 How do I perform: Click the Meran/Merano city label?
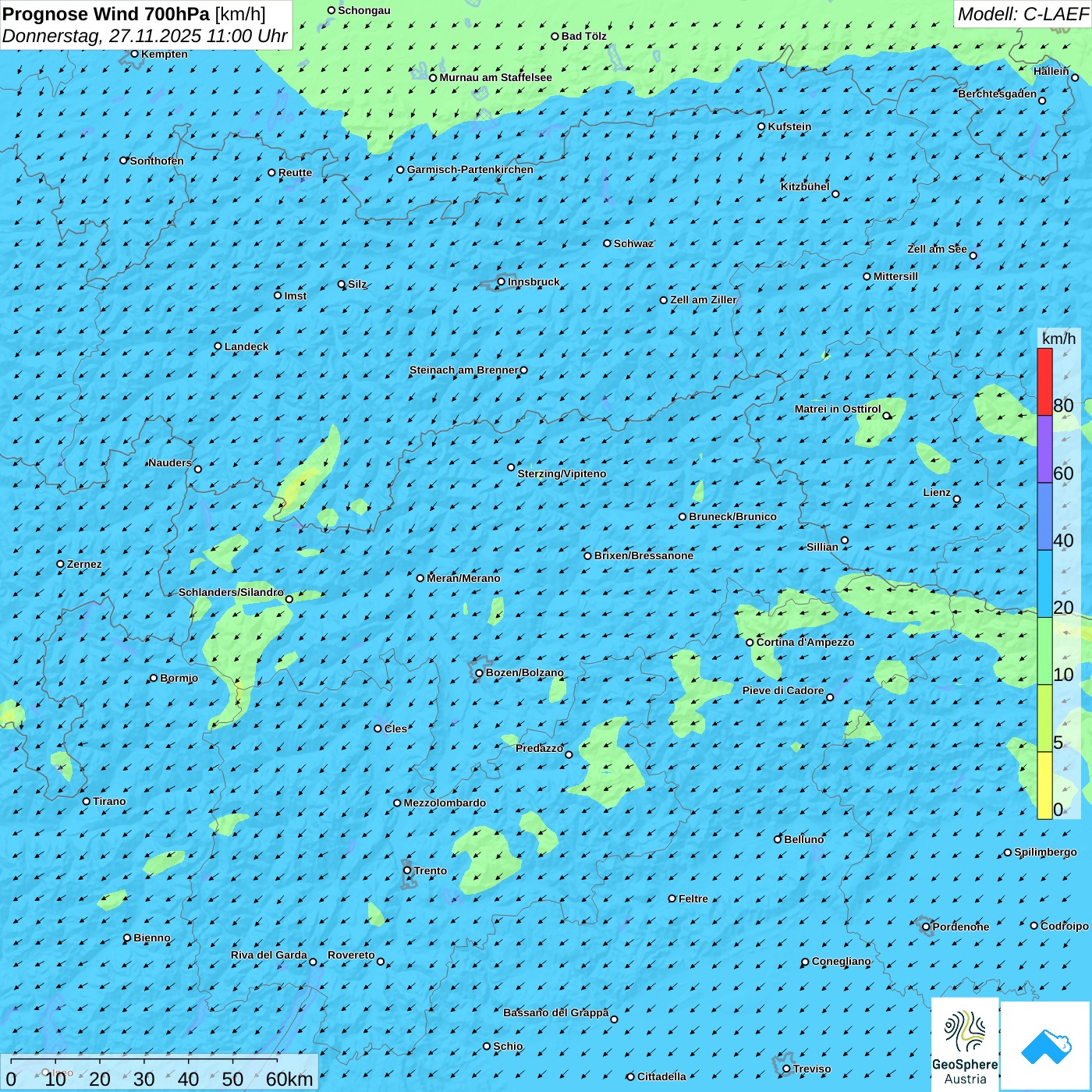pyautogui.click(x=463, y=578)
